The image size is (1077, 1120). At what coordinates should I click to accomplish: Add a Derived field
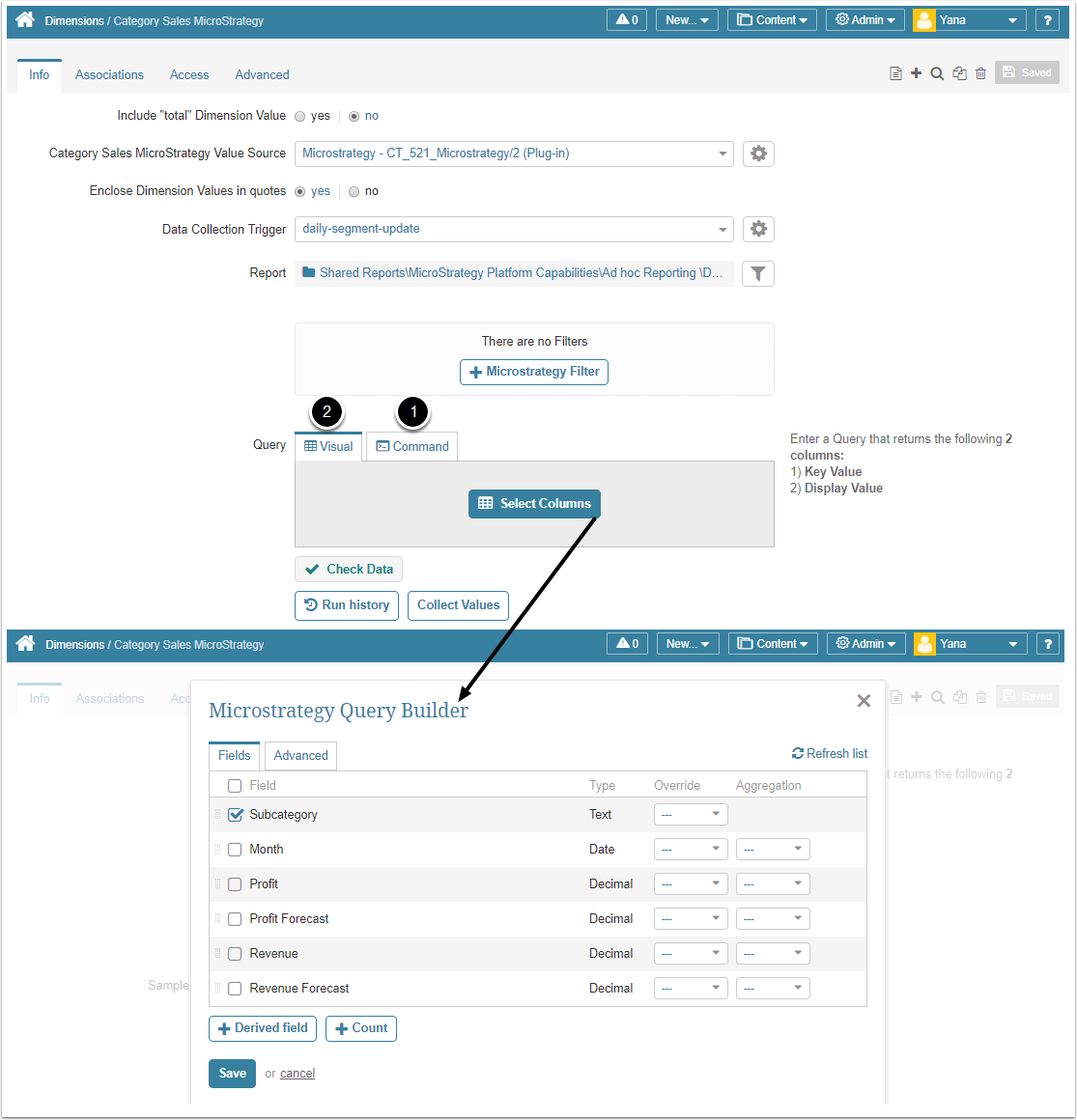pyautogui.click(x=263, y=1028)
